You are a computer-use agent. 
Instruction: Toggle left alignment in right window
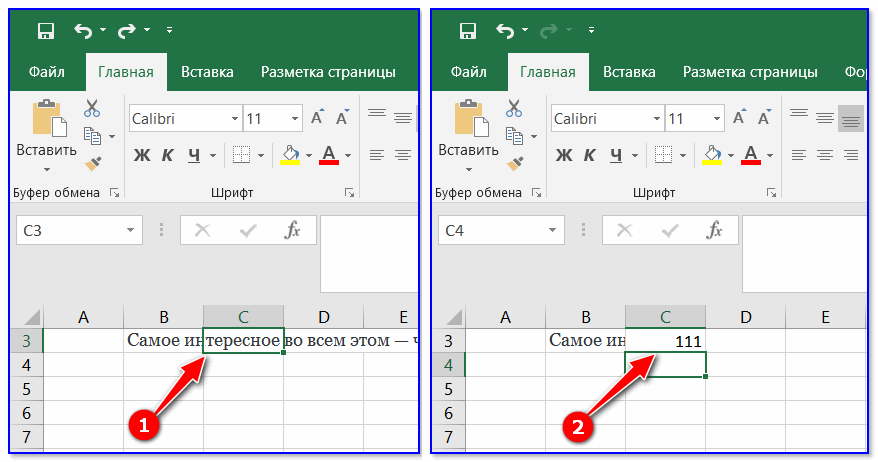click(x=799, y=155)
